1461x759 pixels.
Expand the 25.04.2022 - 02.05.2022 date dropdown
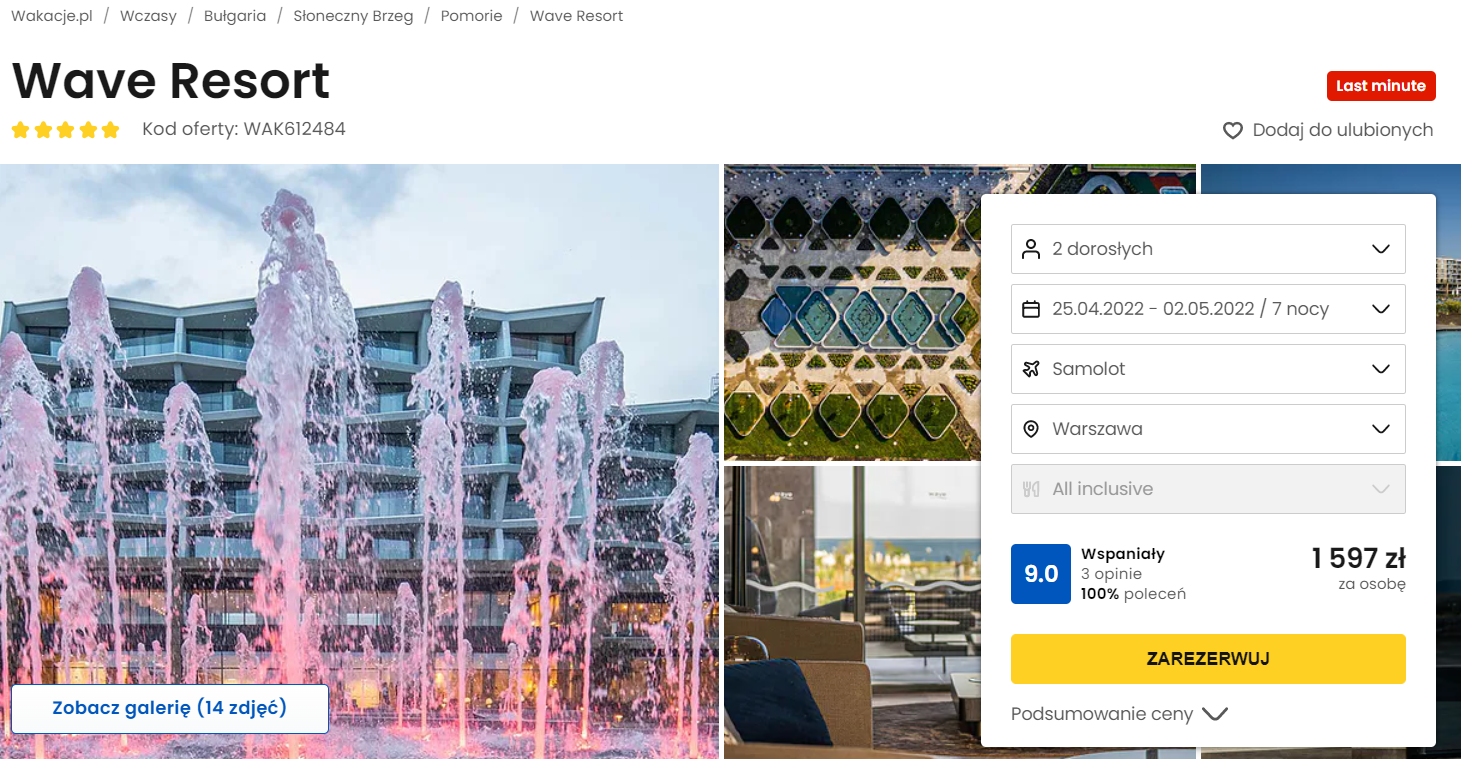[x=1208, y=309]
